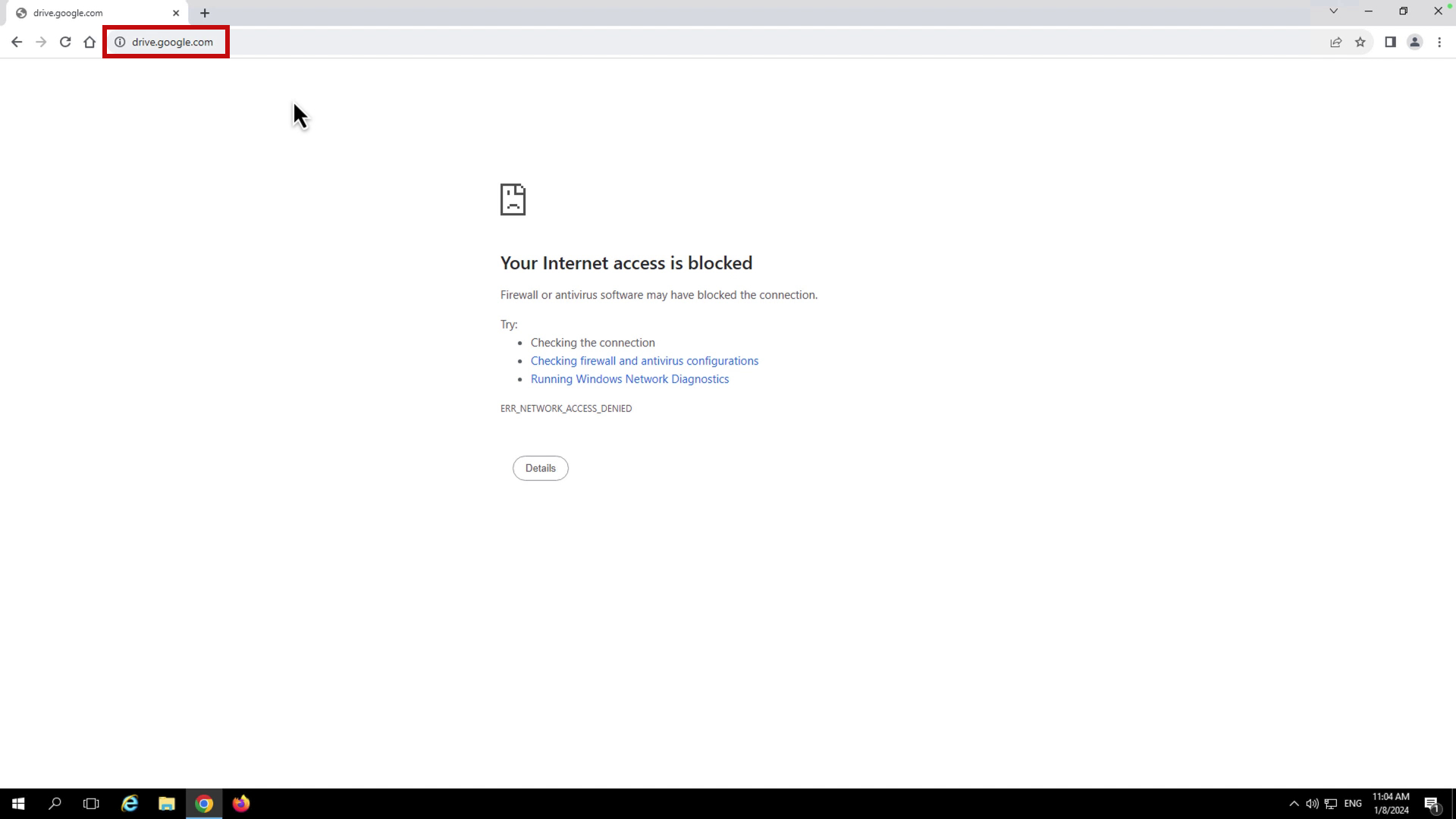The image size is (1456, 819).
Task: Bookmark this tab with the star
Action: point(1360,42)
